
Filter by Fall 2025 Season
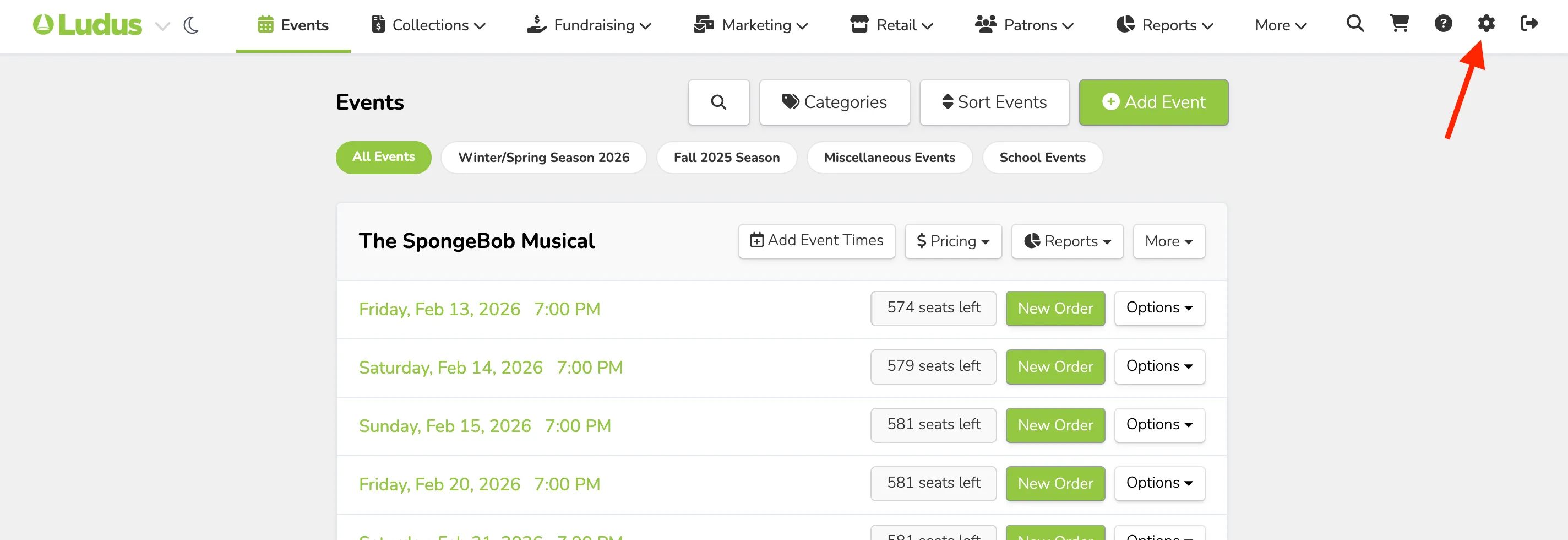727,157
